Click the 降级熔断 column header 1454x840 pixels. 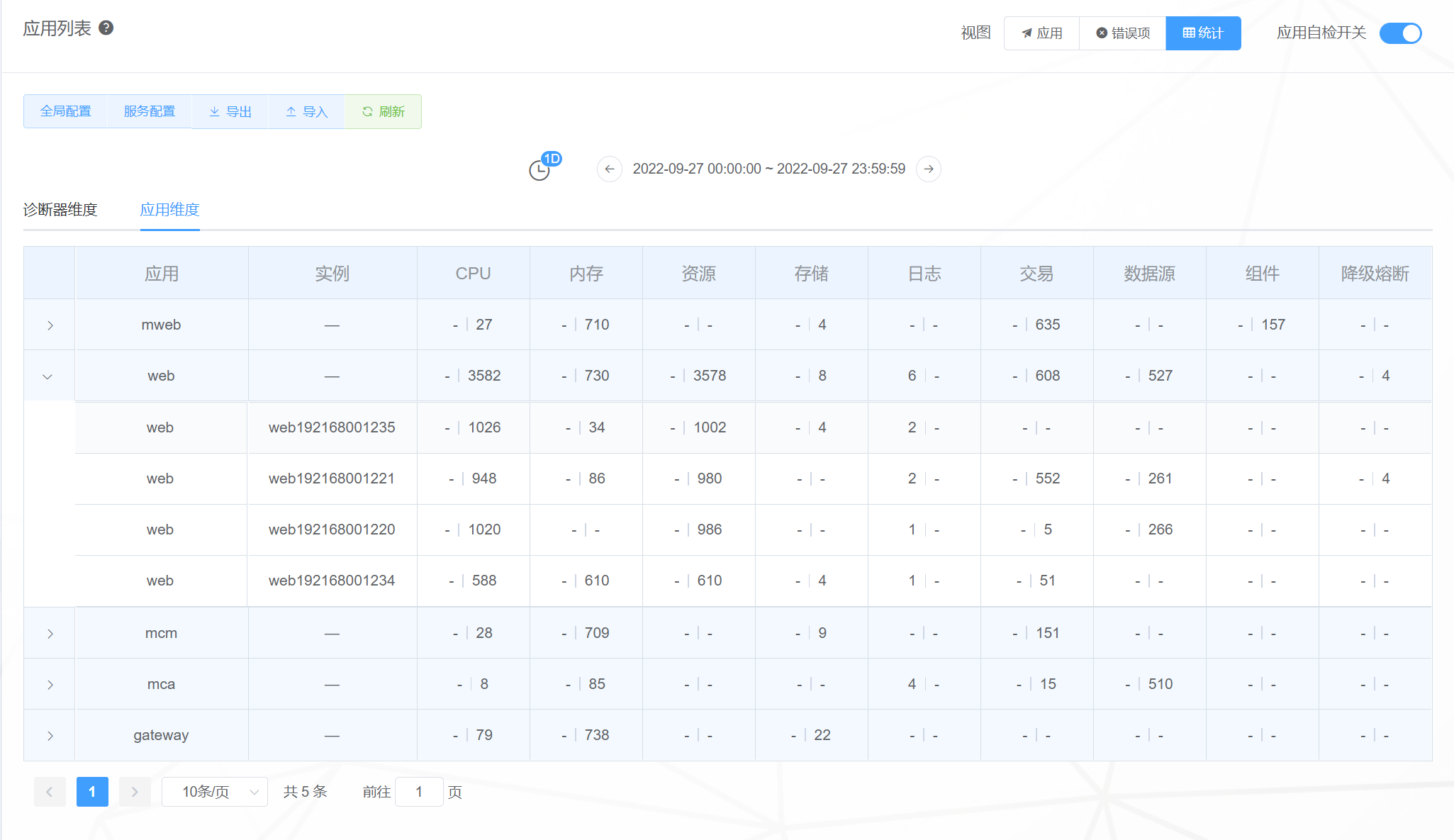pos(1375,274)
